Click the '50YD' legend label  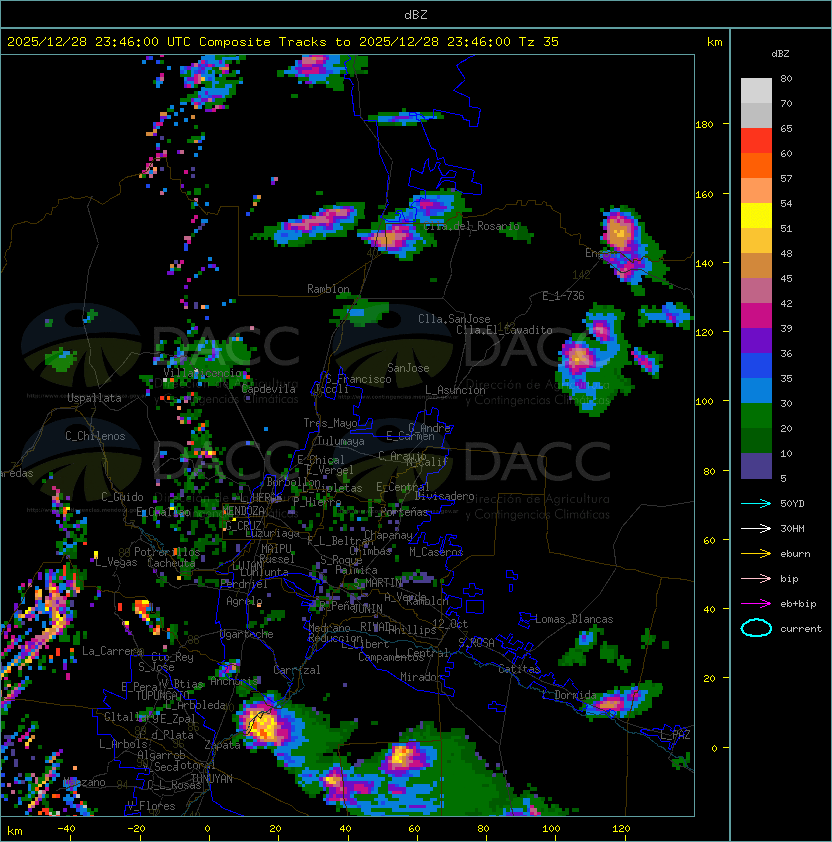coord(792,503)
